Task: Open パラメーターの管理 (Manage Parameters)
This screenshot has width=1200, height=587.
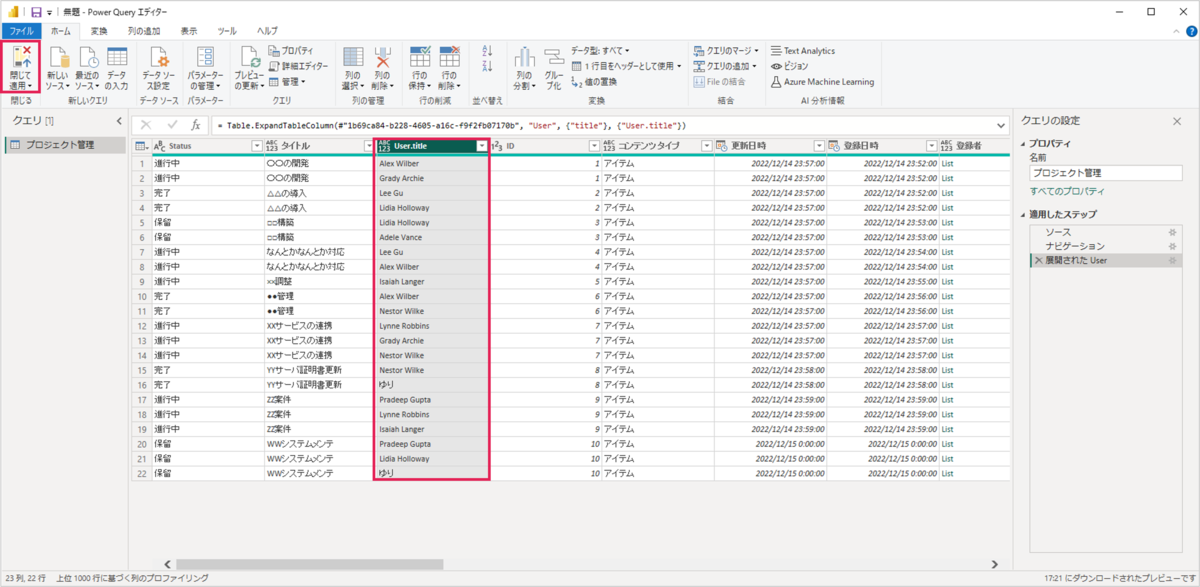Action: (x=206, y=69)
